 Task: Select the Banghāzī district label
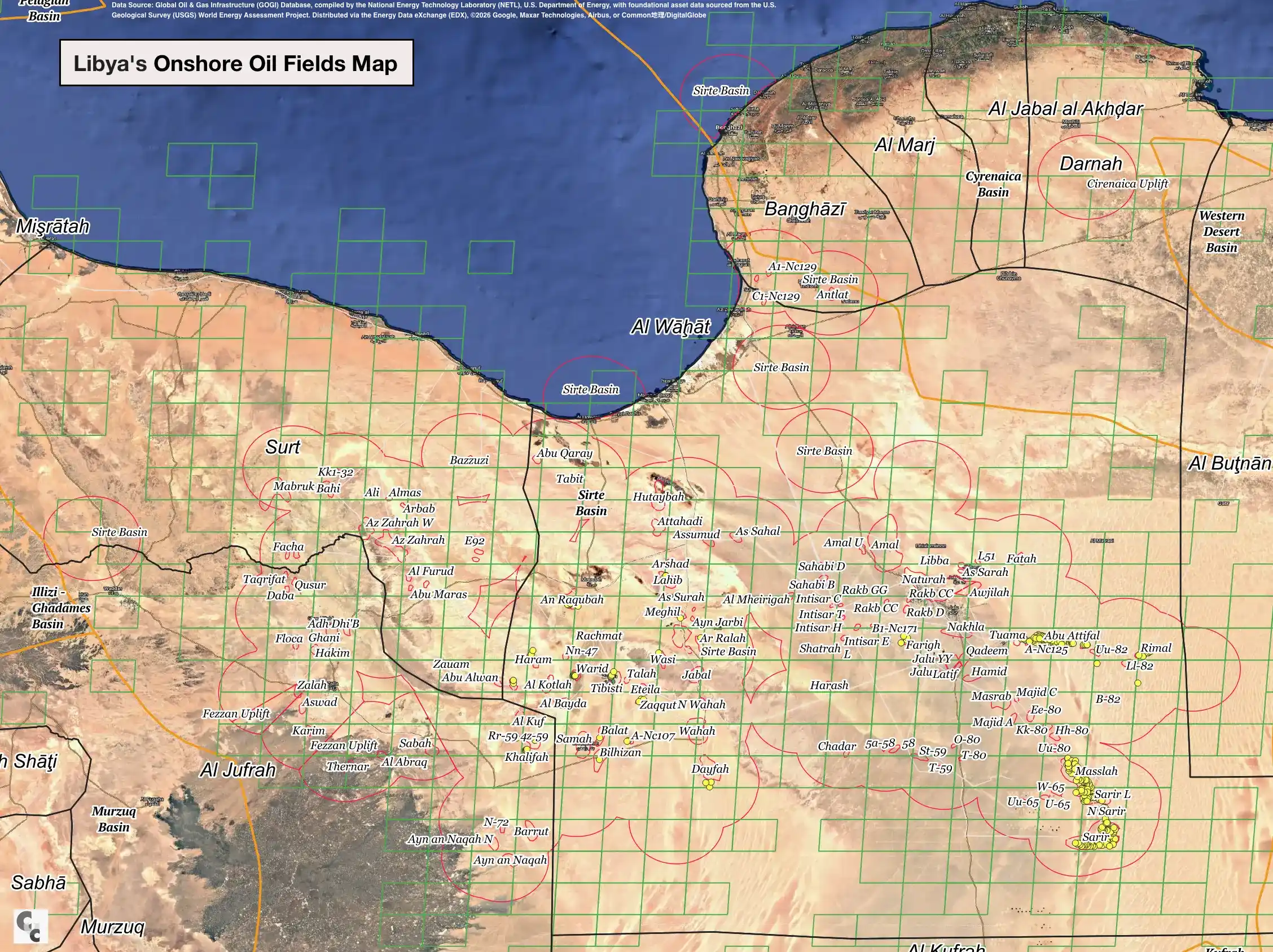(x=805, y=209)
